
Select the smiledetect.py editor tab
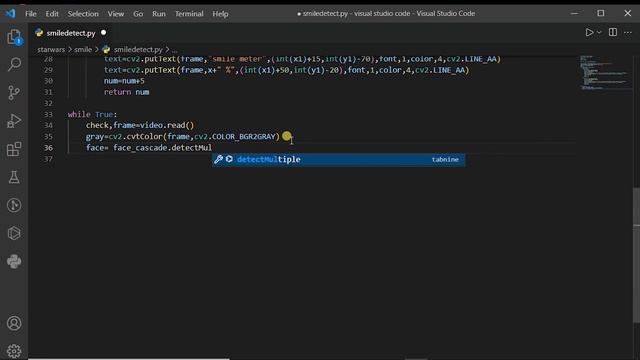70,33
